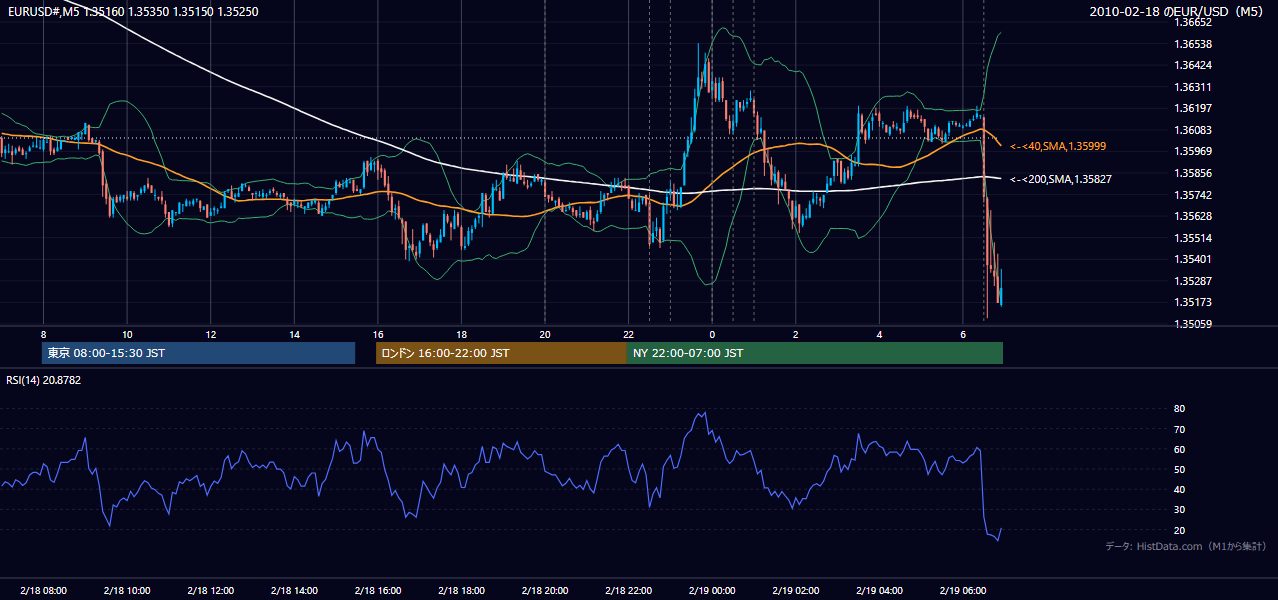This screenshot has width=1278, height=600.
Task: Click RSI scale value 80
Action: coord(1180,409)
